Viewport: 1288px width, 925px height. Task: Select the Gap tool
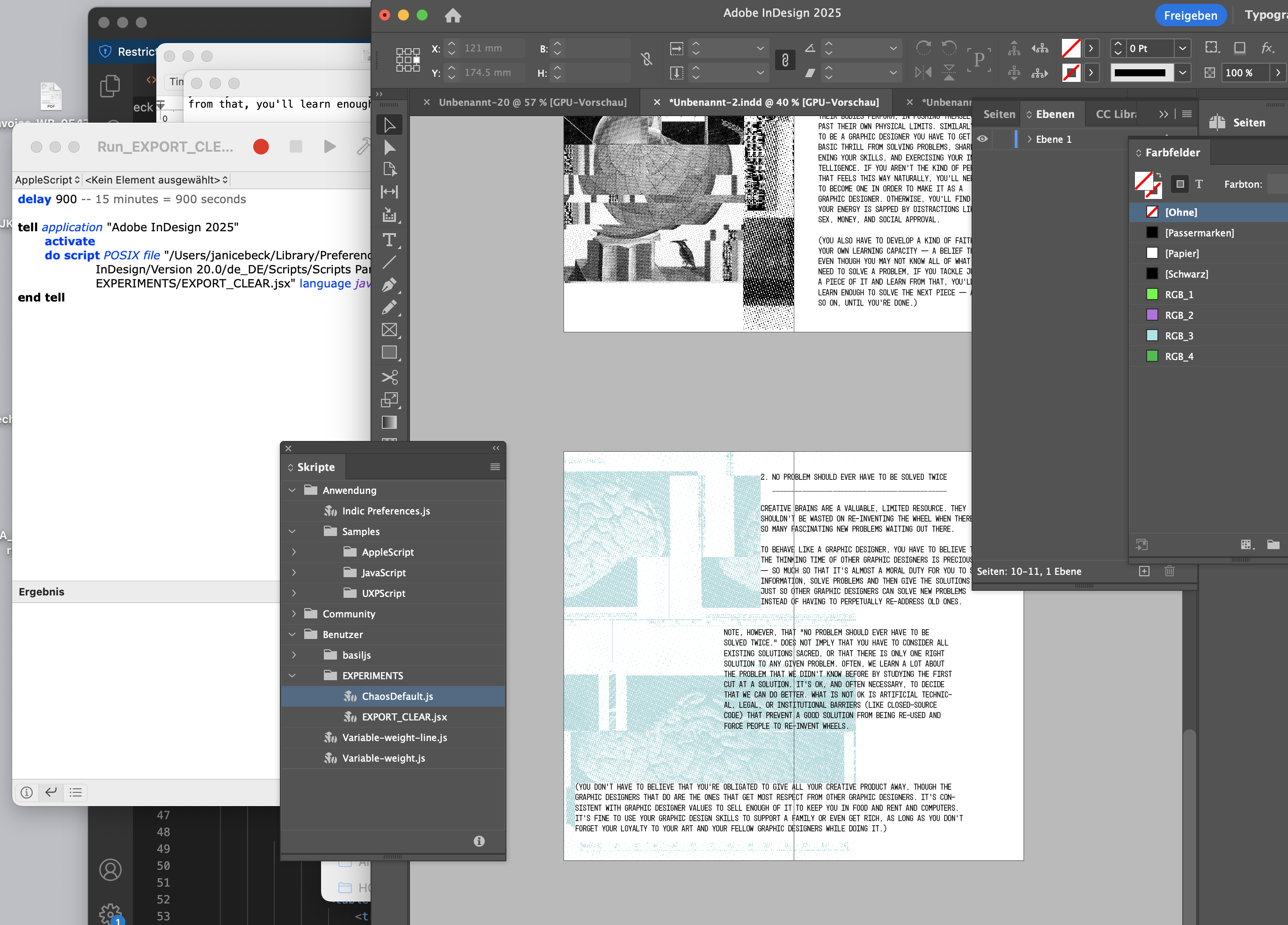[389, 192]
